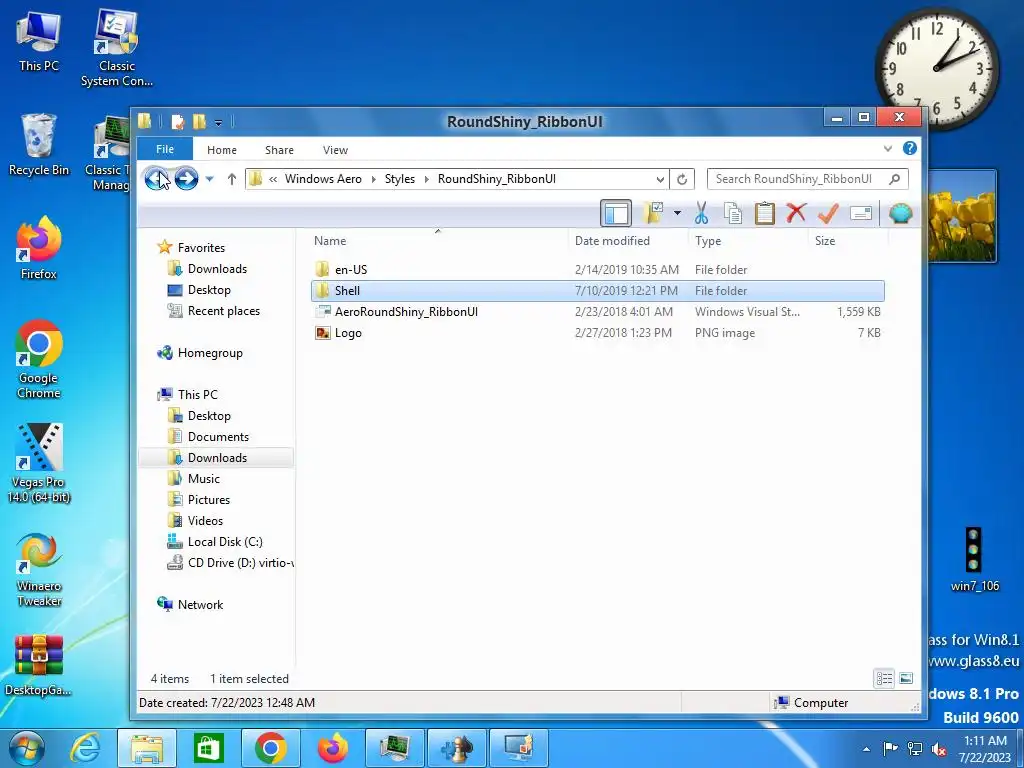Paste with the clipboard icon

764,213
